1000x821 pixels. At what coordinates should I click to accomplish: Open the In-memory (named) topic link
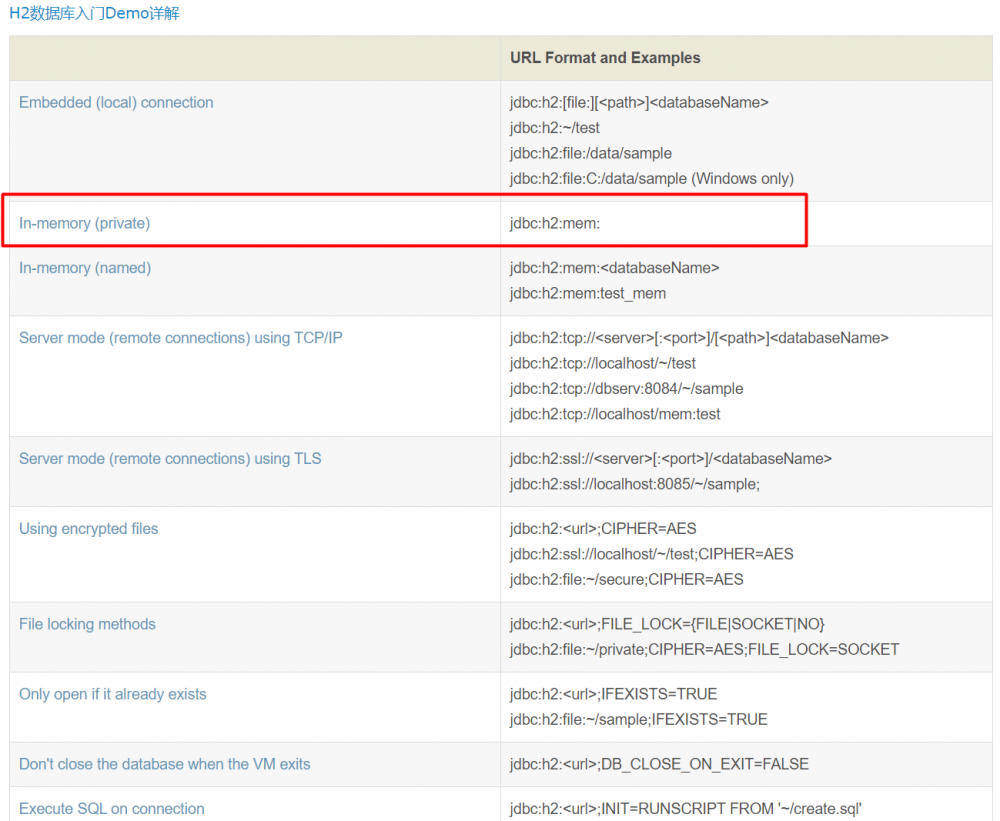85,268
